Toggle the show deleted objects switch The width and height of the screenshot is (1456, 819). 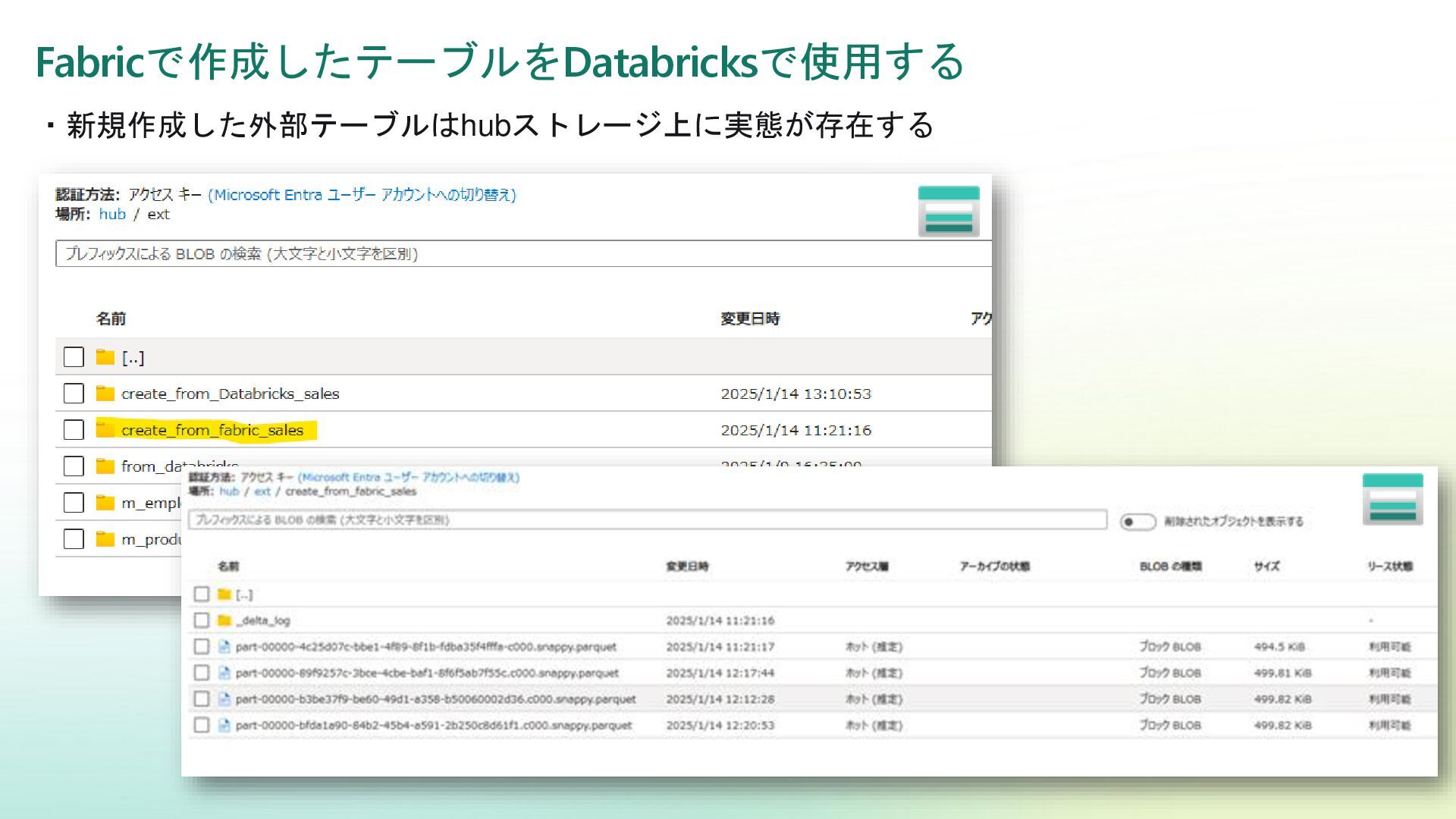1137,522
